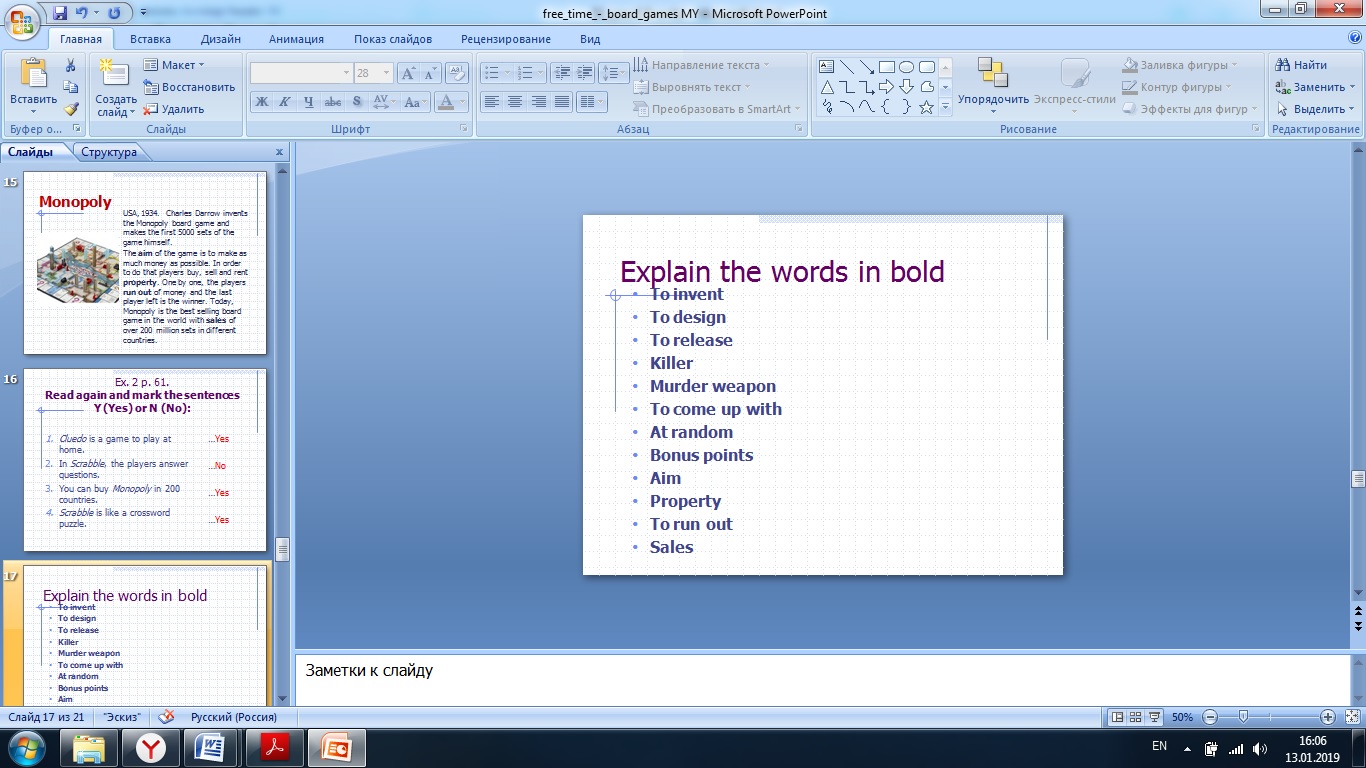Click the Восстановить button
Screen dimensions: 1366x768
tap(188, 87)
